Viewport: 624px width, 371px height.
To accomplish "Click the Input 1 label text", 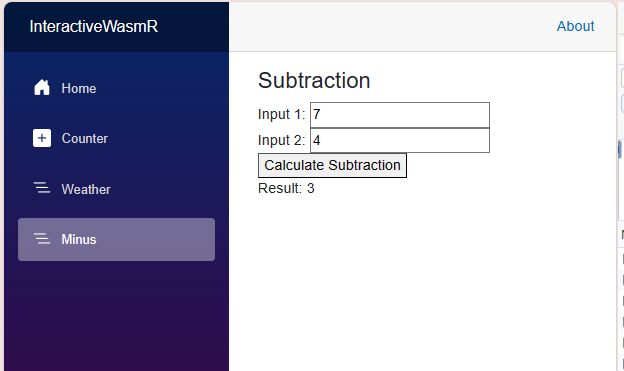I will click(281, 115).
